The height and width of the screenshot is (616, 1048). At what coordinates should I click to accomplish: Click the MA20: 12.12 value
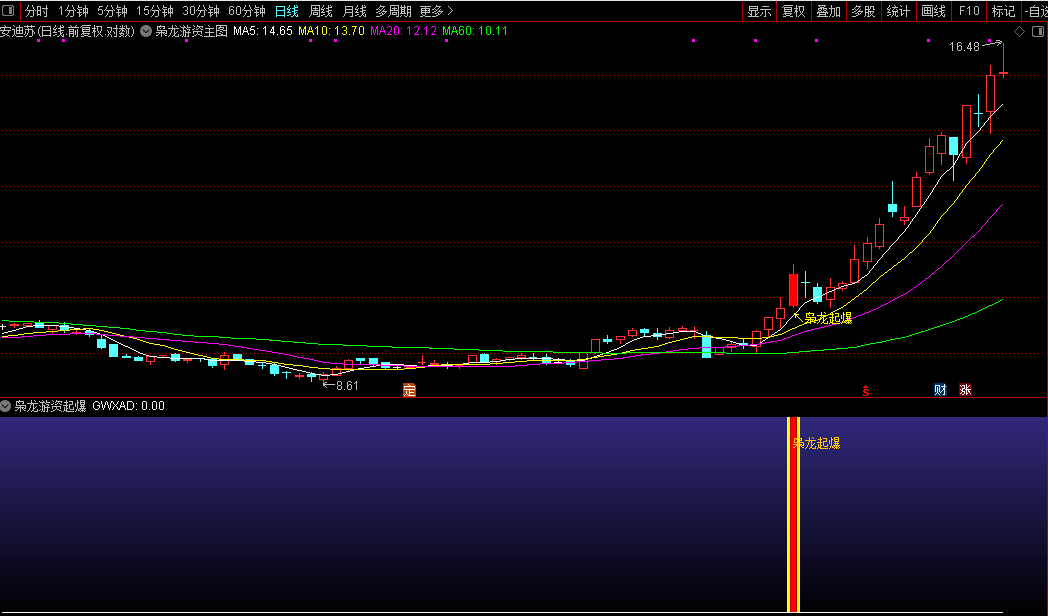[x=404, y=31]
